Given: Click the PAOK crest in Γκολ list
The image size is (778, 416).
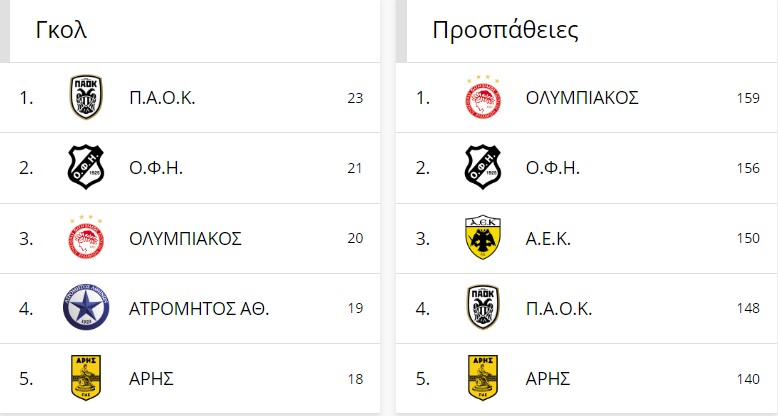Looking at the screenshot, I should pos(86,97).
